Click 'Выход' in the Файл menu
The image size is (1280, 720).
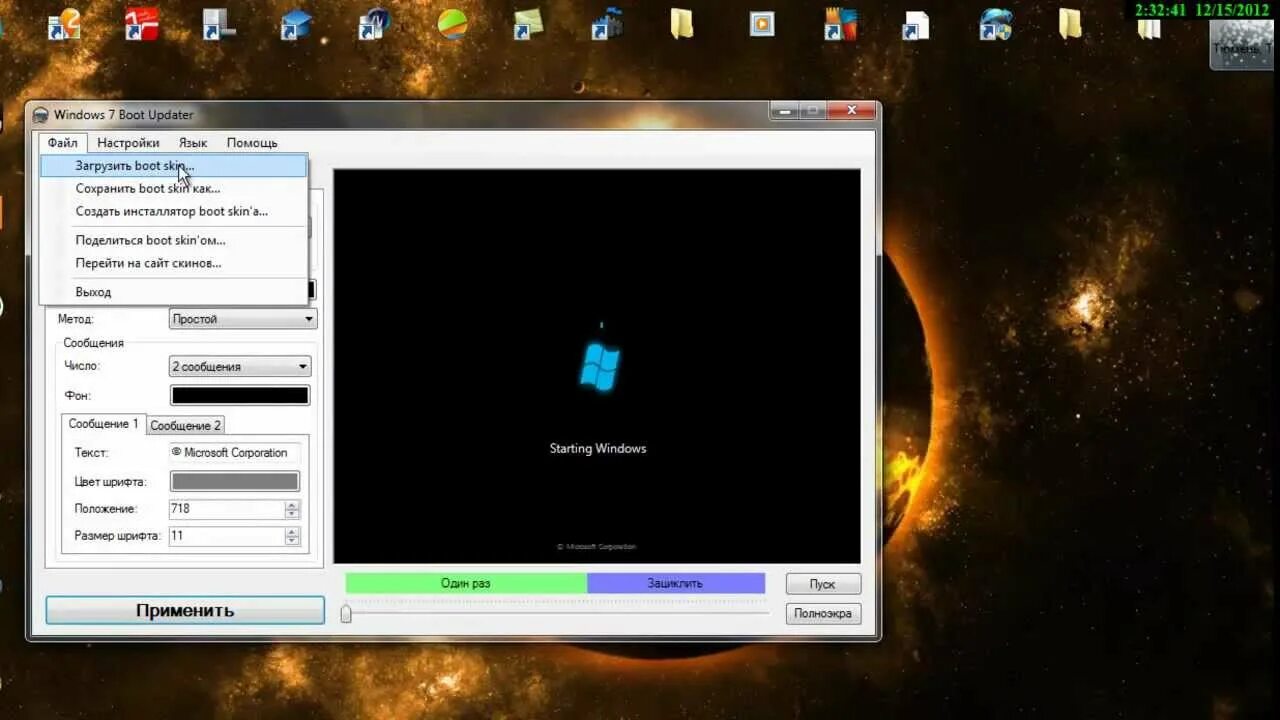[173, 292]
